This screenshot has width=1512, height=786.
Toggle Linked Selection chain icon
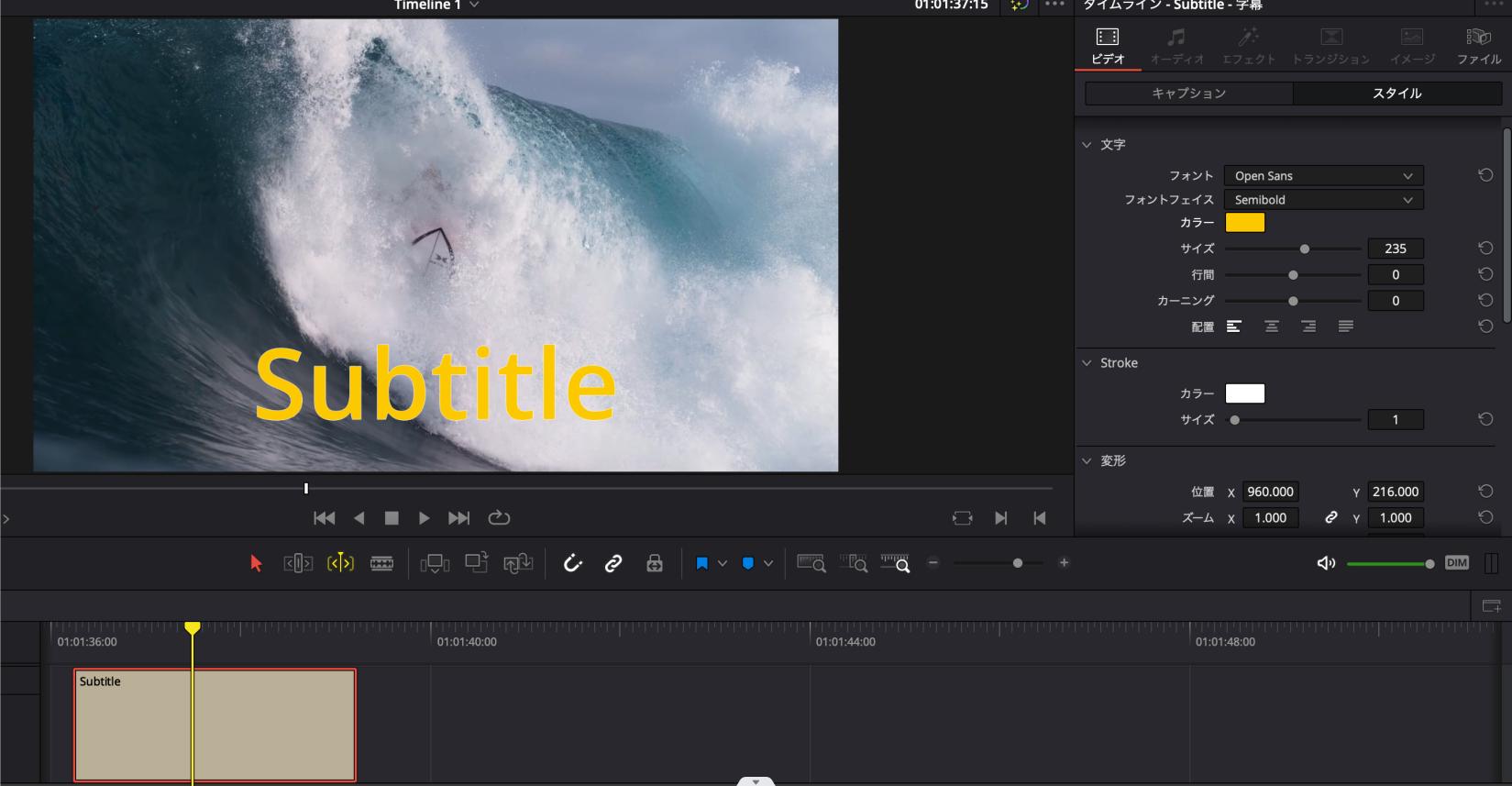pyautogui.click(x=613, y=563)
